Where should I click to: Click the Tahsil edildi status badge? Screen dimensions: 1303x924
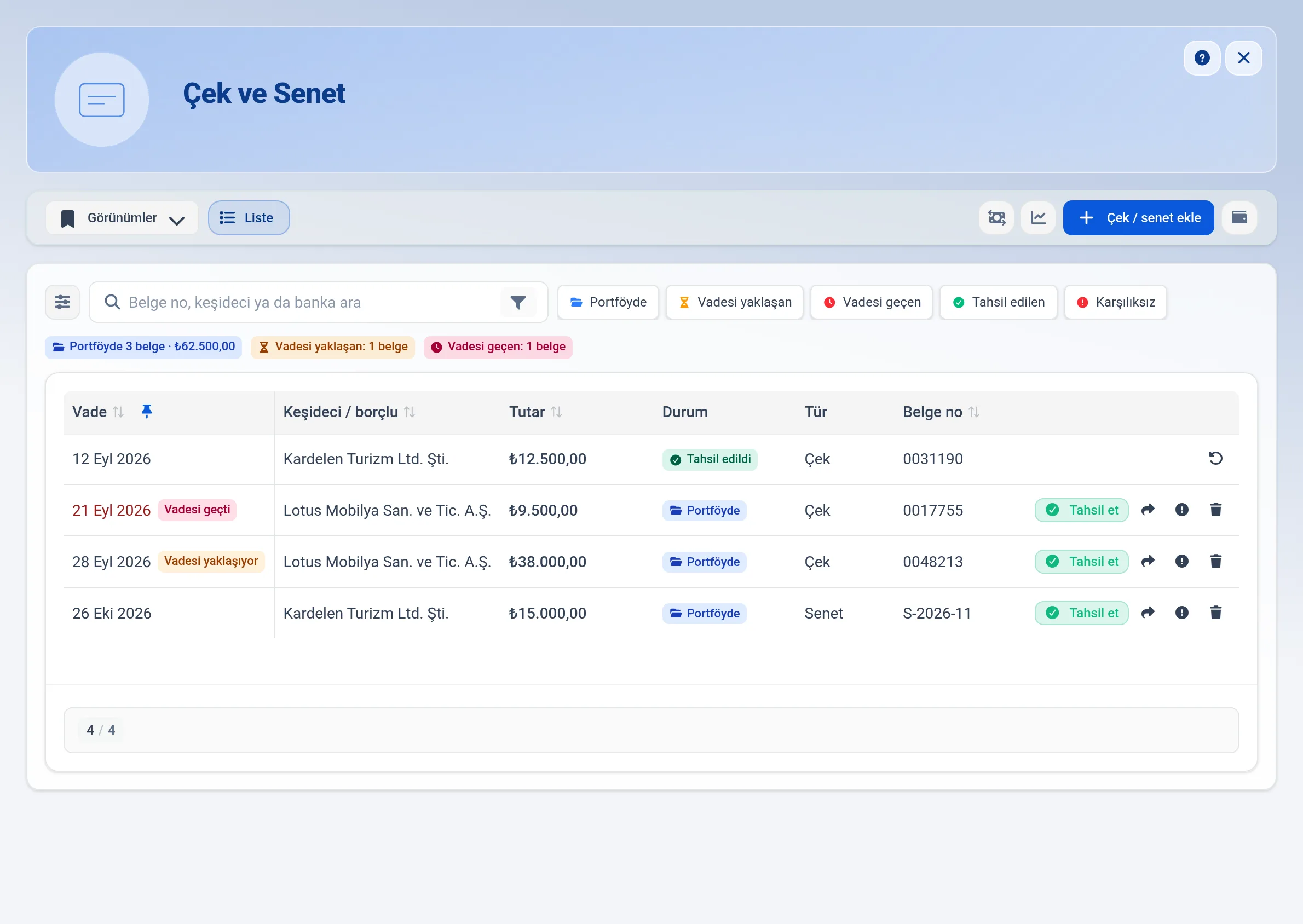coord(710,460)
